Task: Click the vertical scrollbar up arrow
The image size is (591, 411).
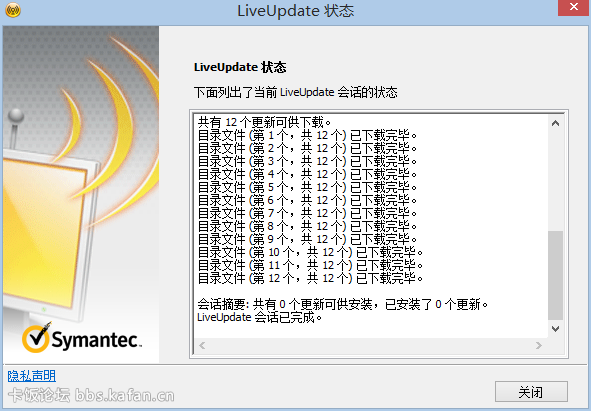Action: click(x=555, y=123)
